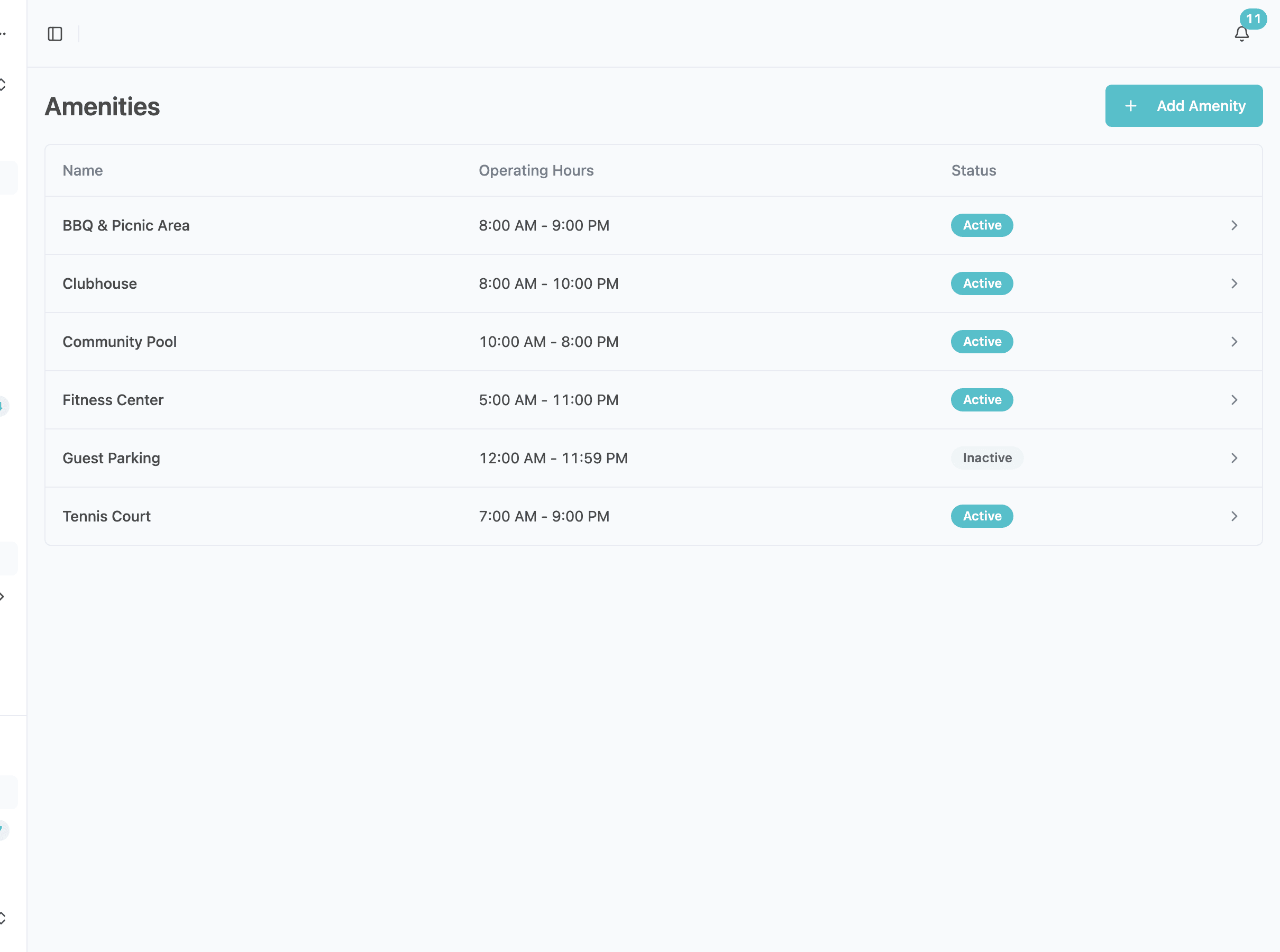Screen dimensions: 1280x952
Task: Click the chevron beside Guest Parking row
Action: point(1234,457)
